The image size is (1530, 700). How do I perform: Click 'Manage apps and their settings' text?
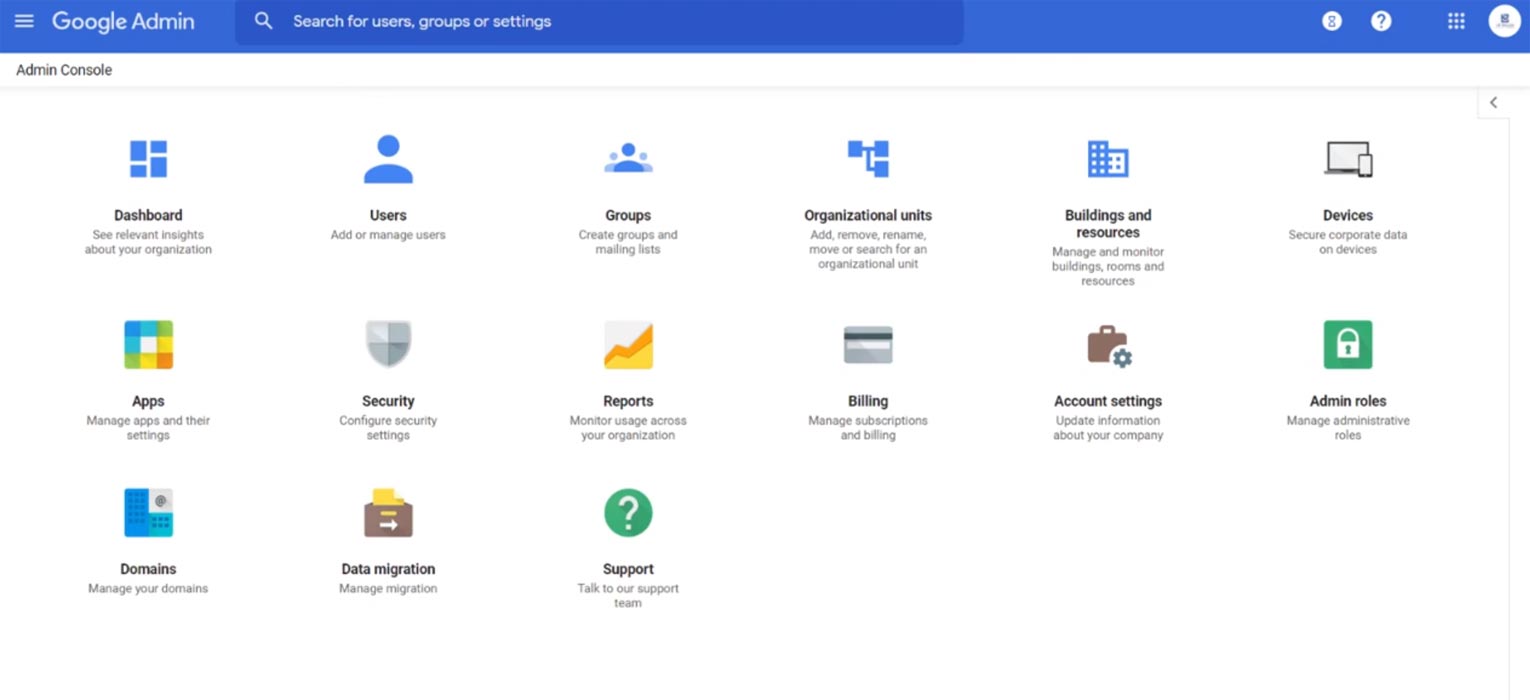tap(148, 428)
